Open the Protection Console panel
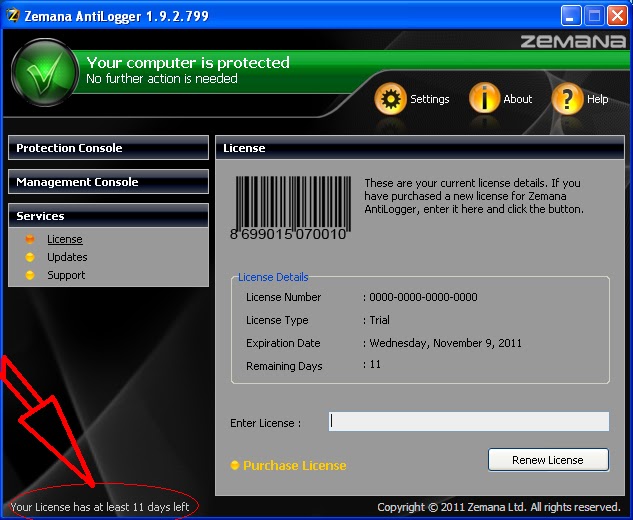Viewport: 633px width, 520px height. 108,148
